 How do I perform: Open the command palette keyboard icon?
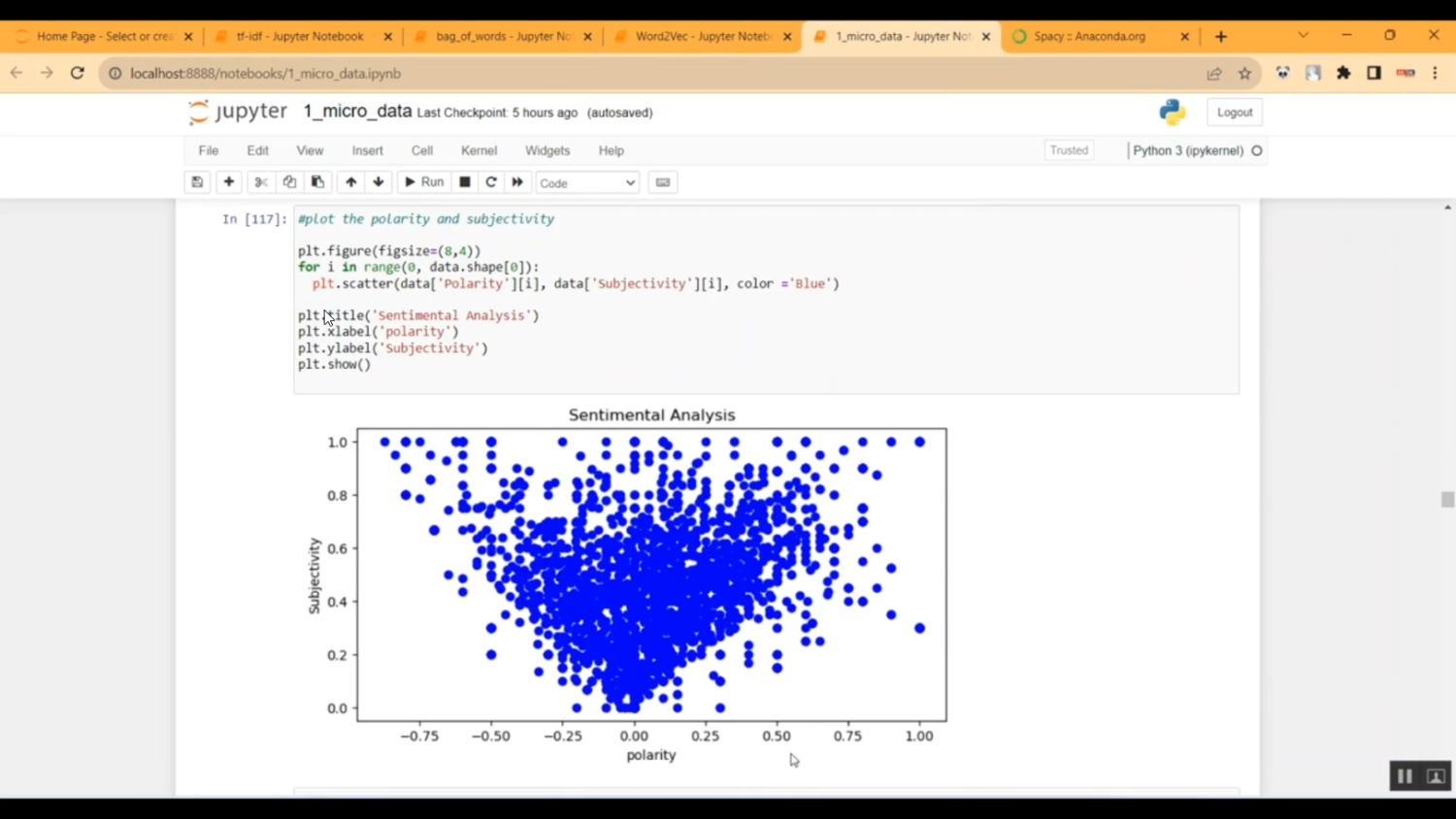point(663,182)
